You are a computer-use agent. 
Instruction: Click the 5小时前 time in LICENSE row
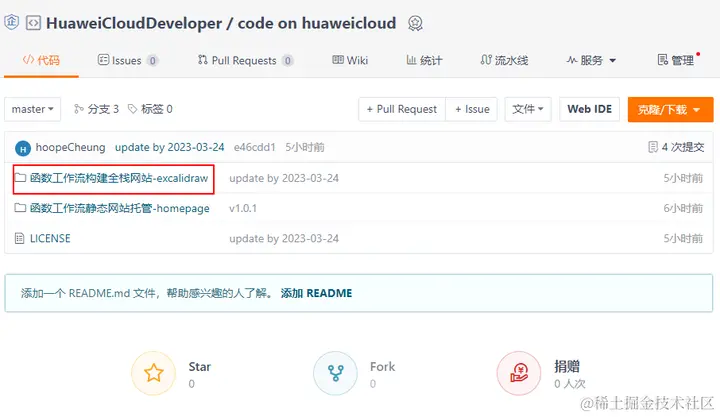click(x=683, y=239)
